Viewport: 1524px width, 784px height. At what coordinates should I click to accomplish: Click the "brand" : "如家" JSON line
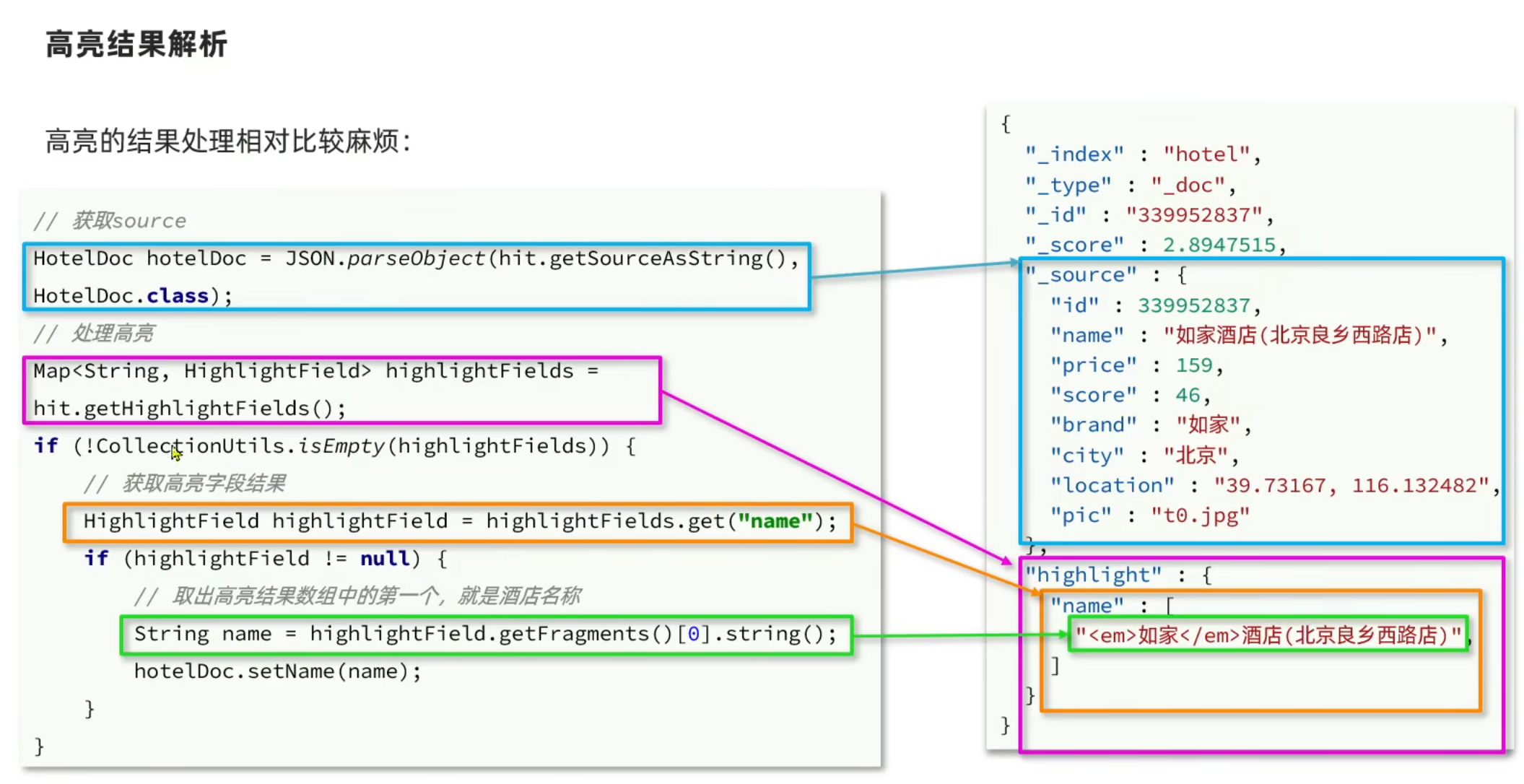pyautogui.click(x=1150, y=424)
